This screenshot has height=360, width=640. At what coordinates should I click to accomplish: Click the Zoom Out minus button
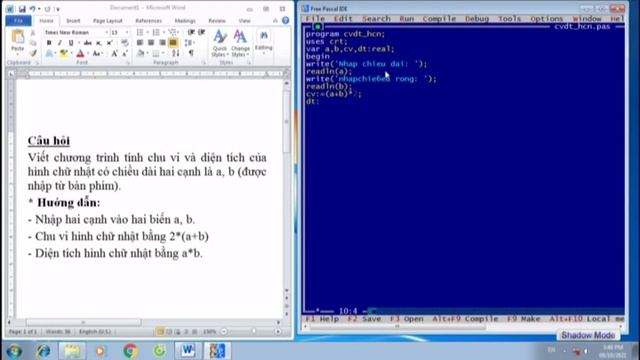coord(224,331)
